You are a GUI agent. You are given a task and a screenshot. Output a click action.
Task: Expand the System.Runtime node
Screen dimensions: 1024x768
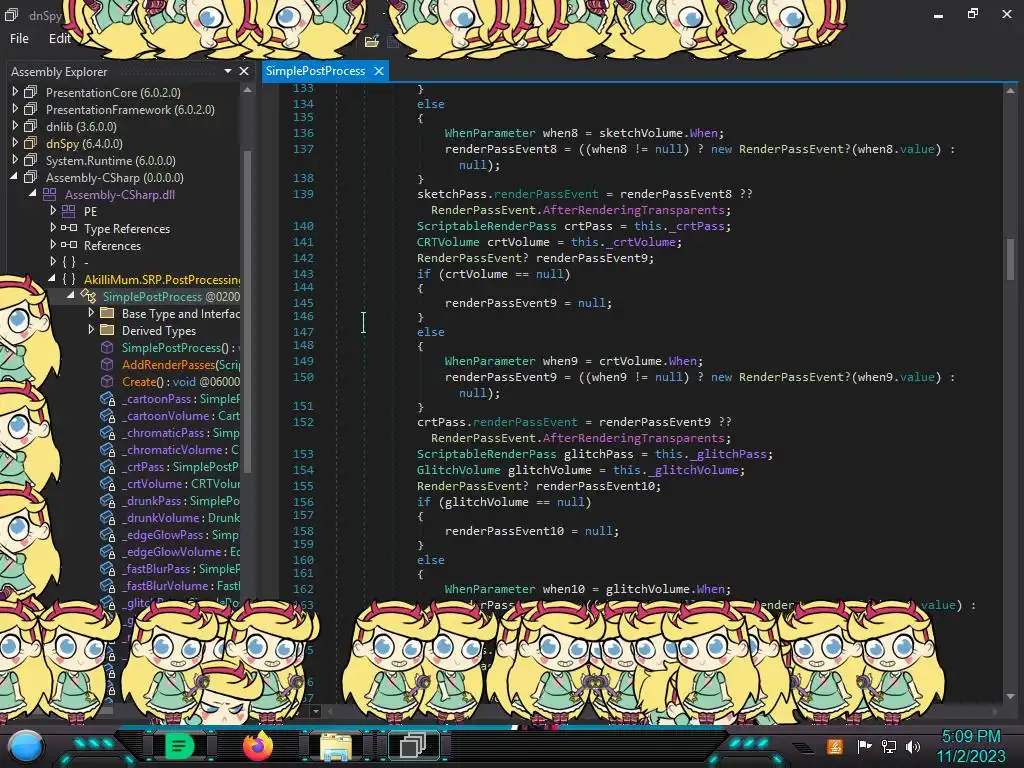pos(15,160)
